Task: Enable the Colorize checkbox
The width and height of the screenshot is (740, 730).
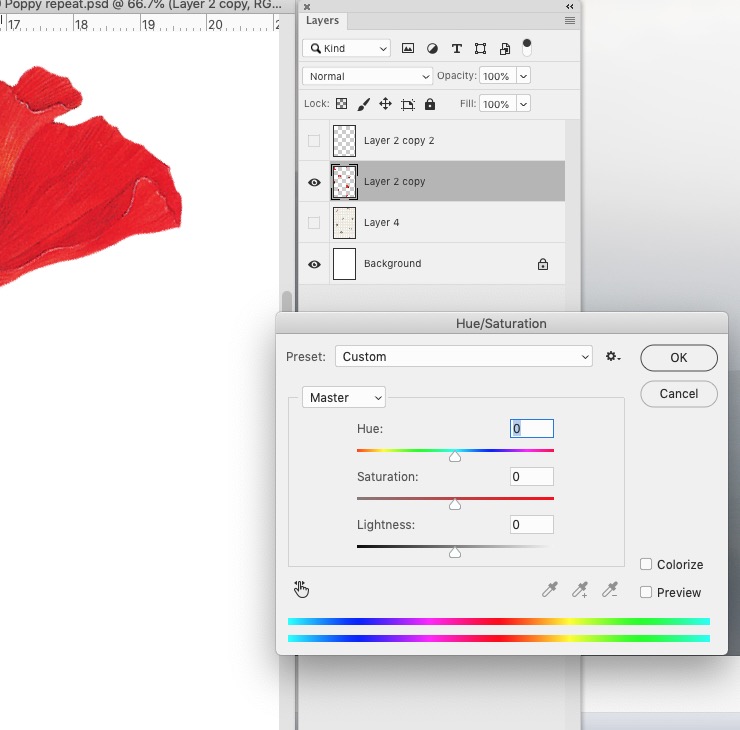Action: click(646, 564)
